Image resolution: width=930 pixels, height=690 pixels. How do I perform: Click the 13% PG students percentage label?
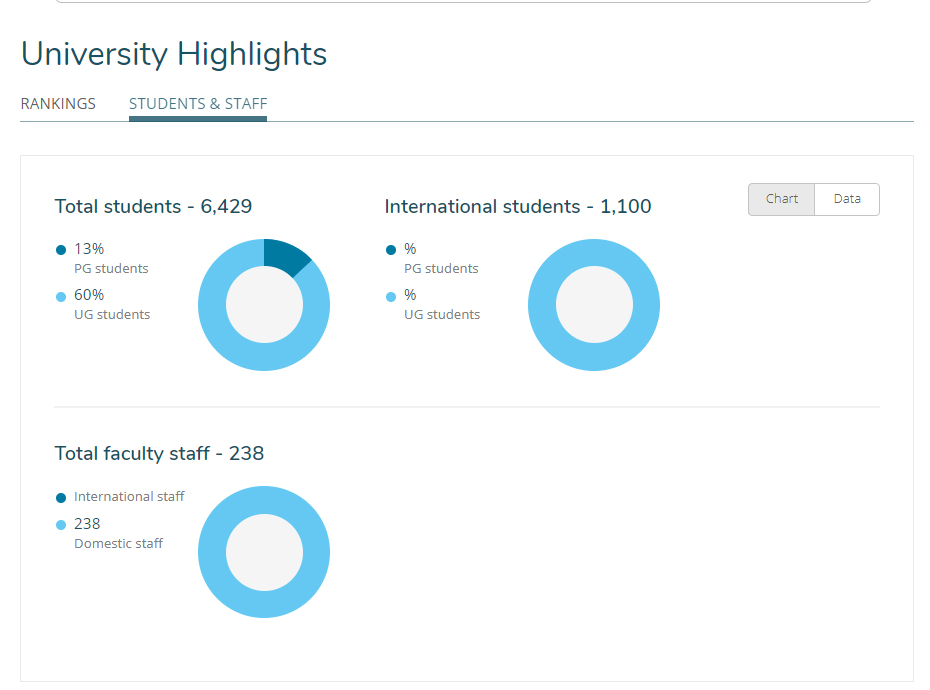(89, 249)
